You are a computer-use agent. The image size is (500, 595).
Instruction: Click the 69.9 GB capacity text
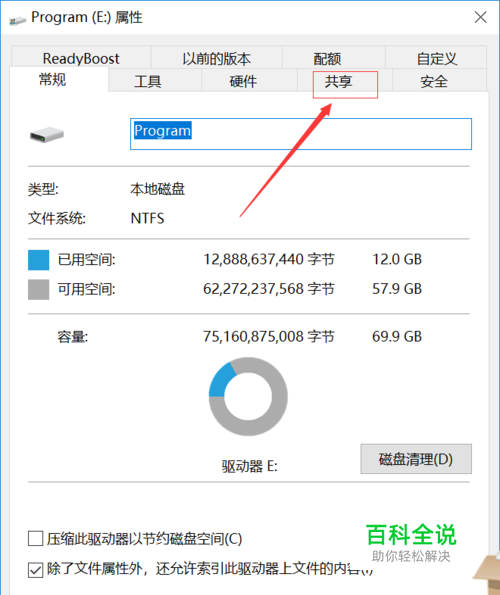click(397, 337)
